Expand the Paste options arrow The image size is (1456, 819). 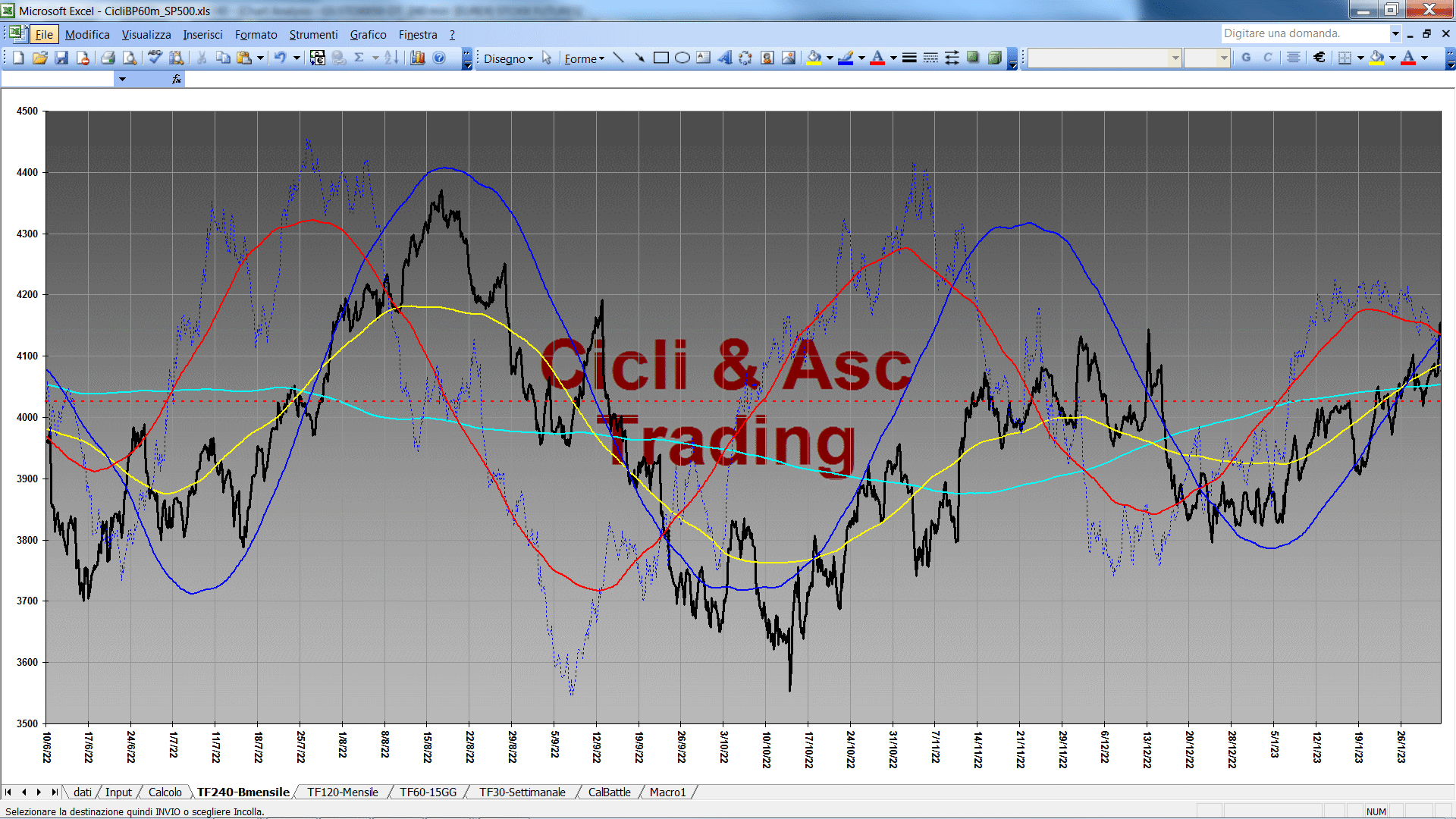pyautogui.click(x=260, y=58)
